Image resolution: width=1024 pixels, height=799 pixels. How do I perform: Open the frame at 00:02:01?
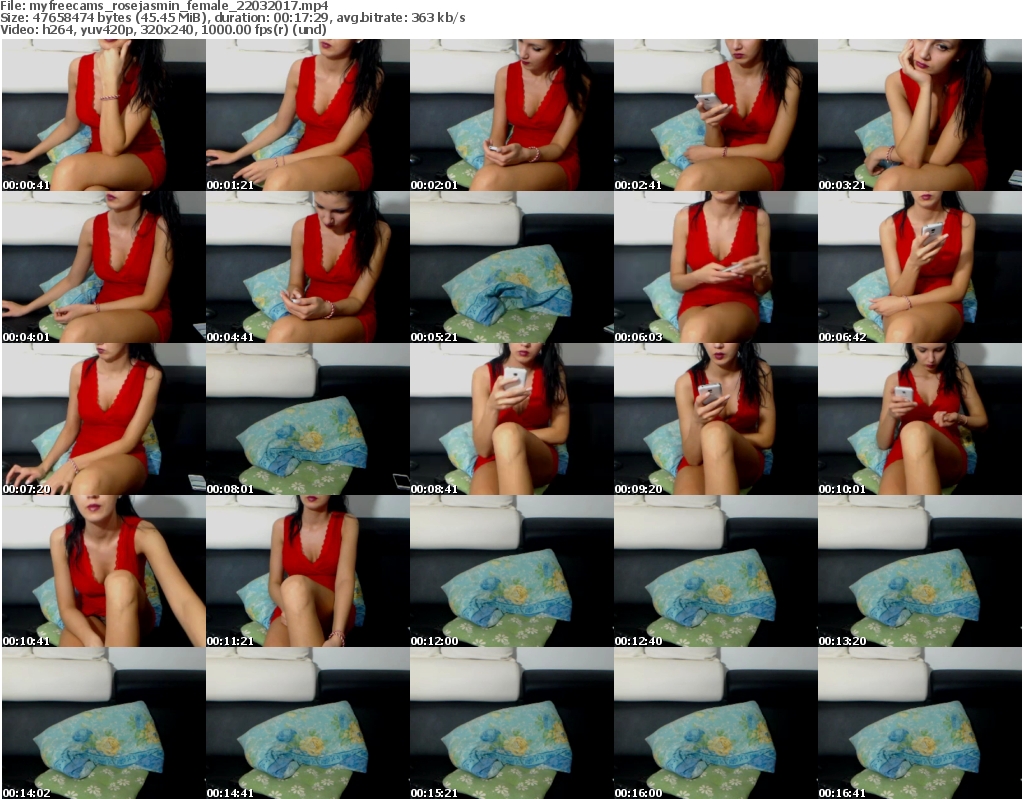pyautogui.click(x=511, y=115)
